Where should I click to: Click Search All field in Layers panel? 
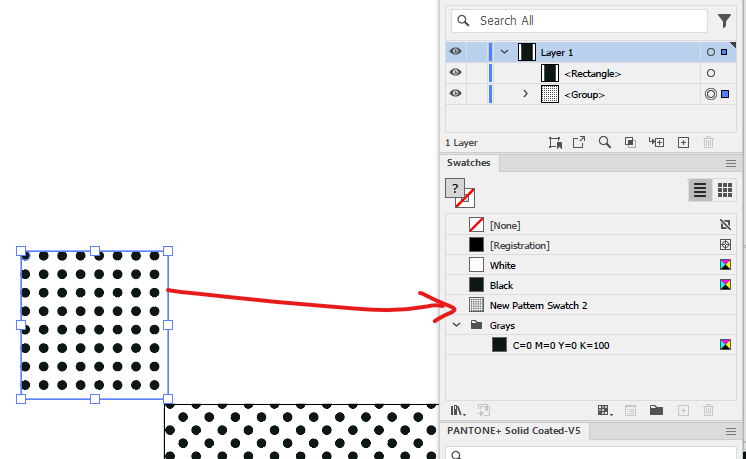point(579,20)
